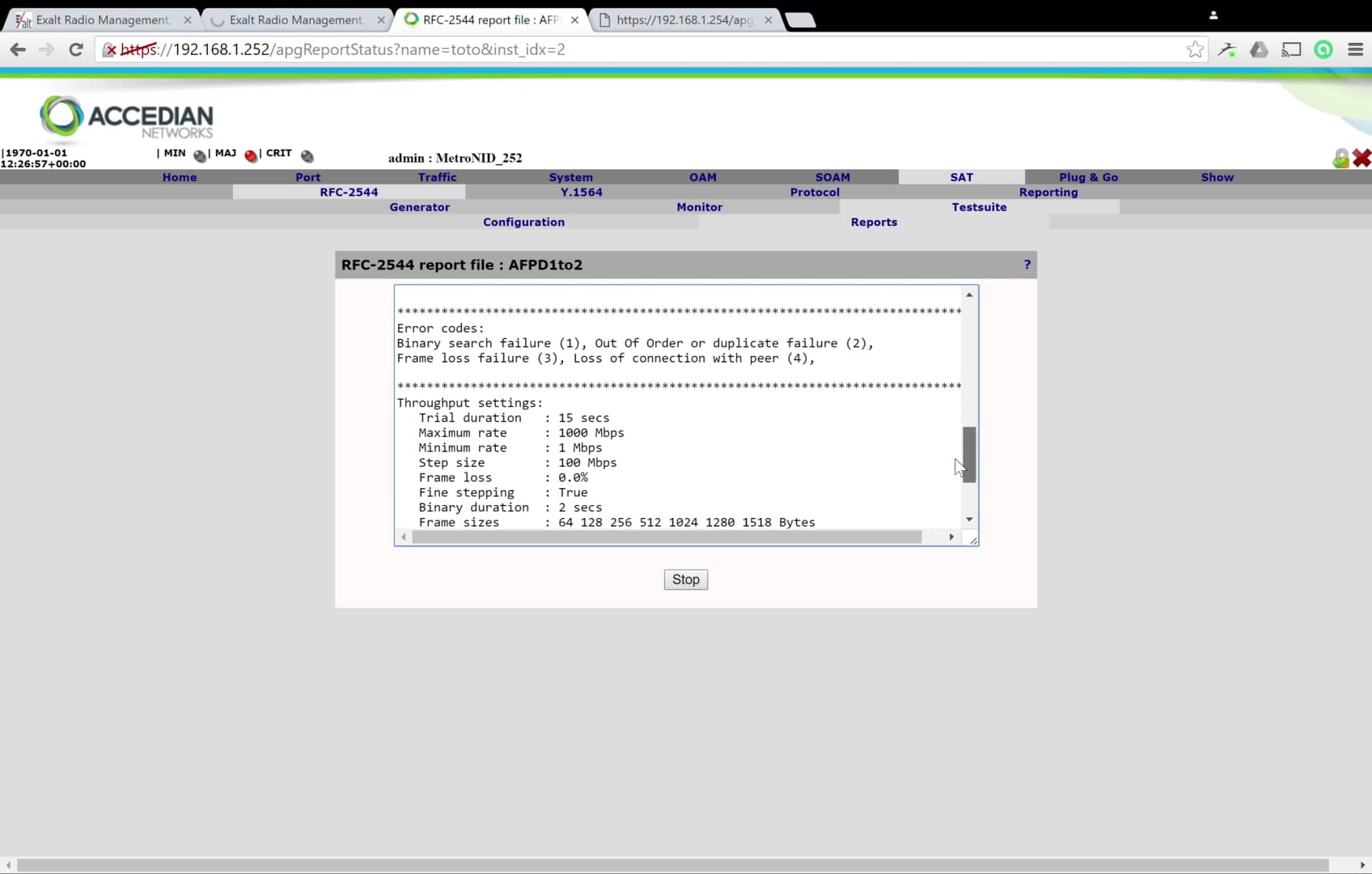Click the CRIT alarm status LED

(307, 156)
